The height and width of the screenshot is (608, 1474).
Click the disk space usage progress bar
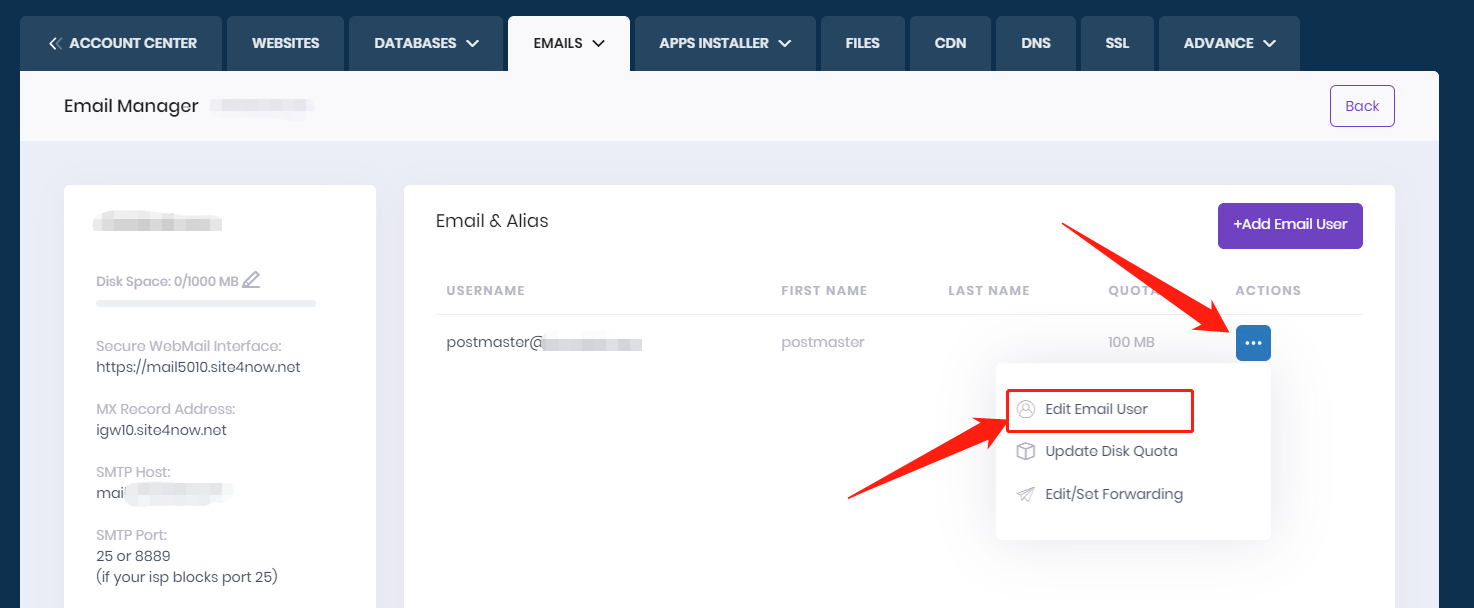tap(205, 303)
